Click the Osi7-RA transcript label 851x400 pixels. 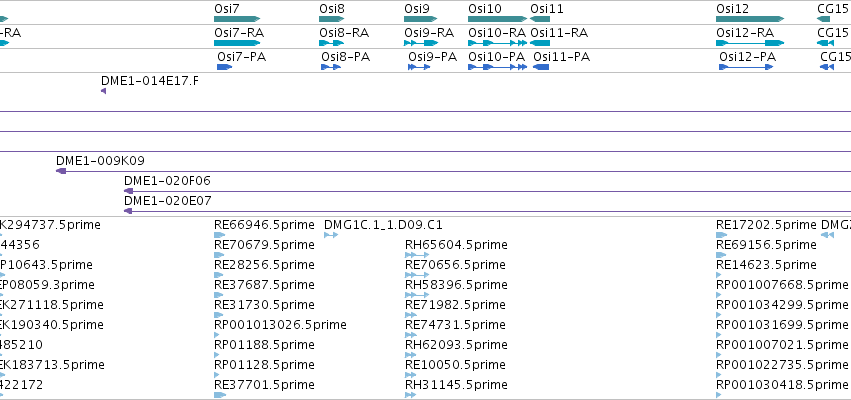pos(239,33)
